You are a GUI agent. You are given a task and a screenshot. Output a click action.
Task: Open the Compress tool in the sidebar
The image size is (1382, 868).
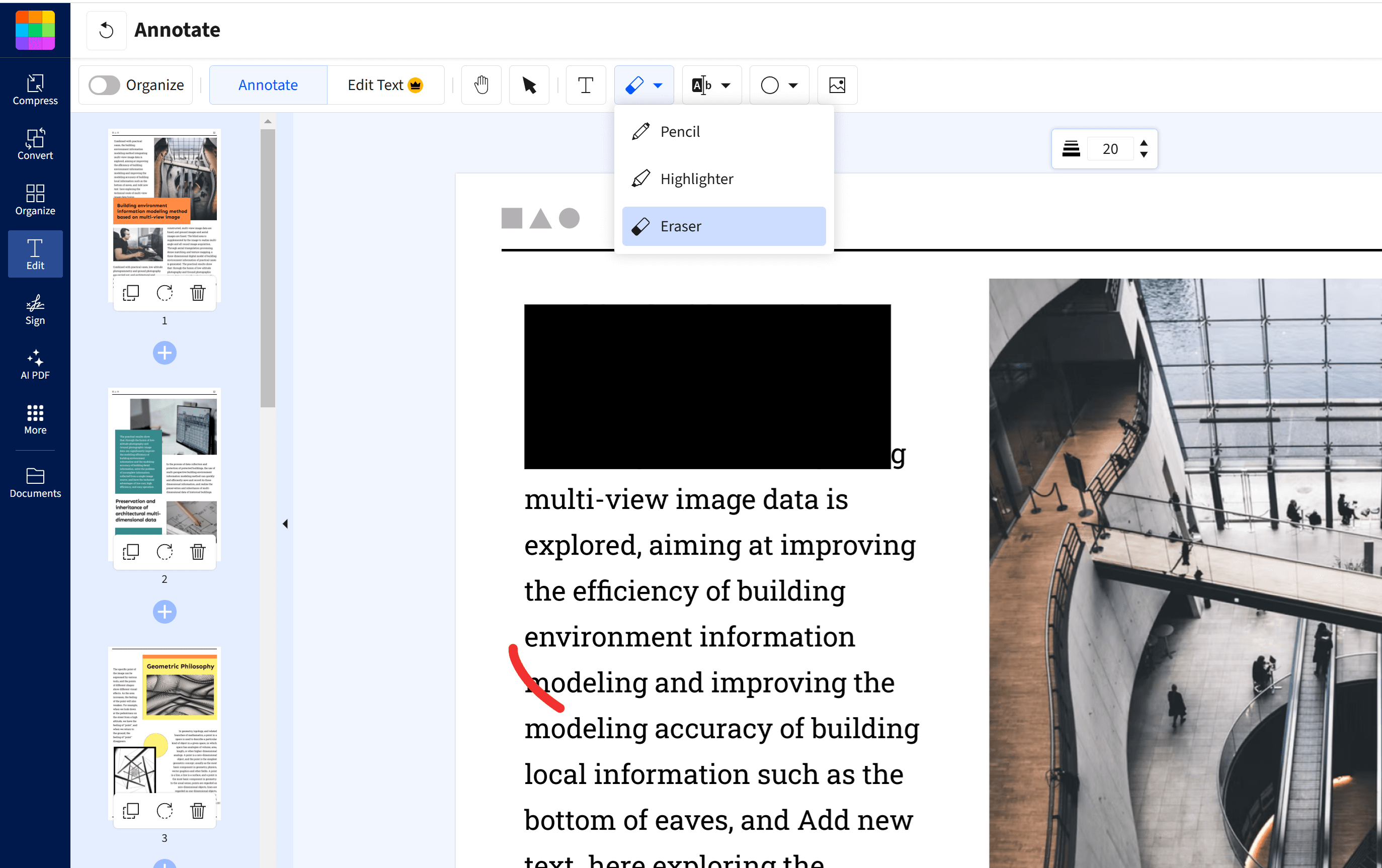tap(35, 89)
